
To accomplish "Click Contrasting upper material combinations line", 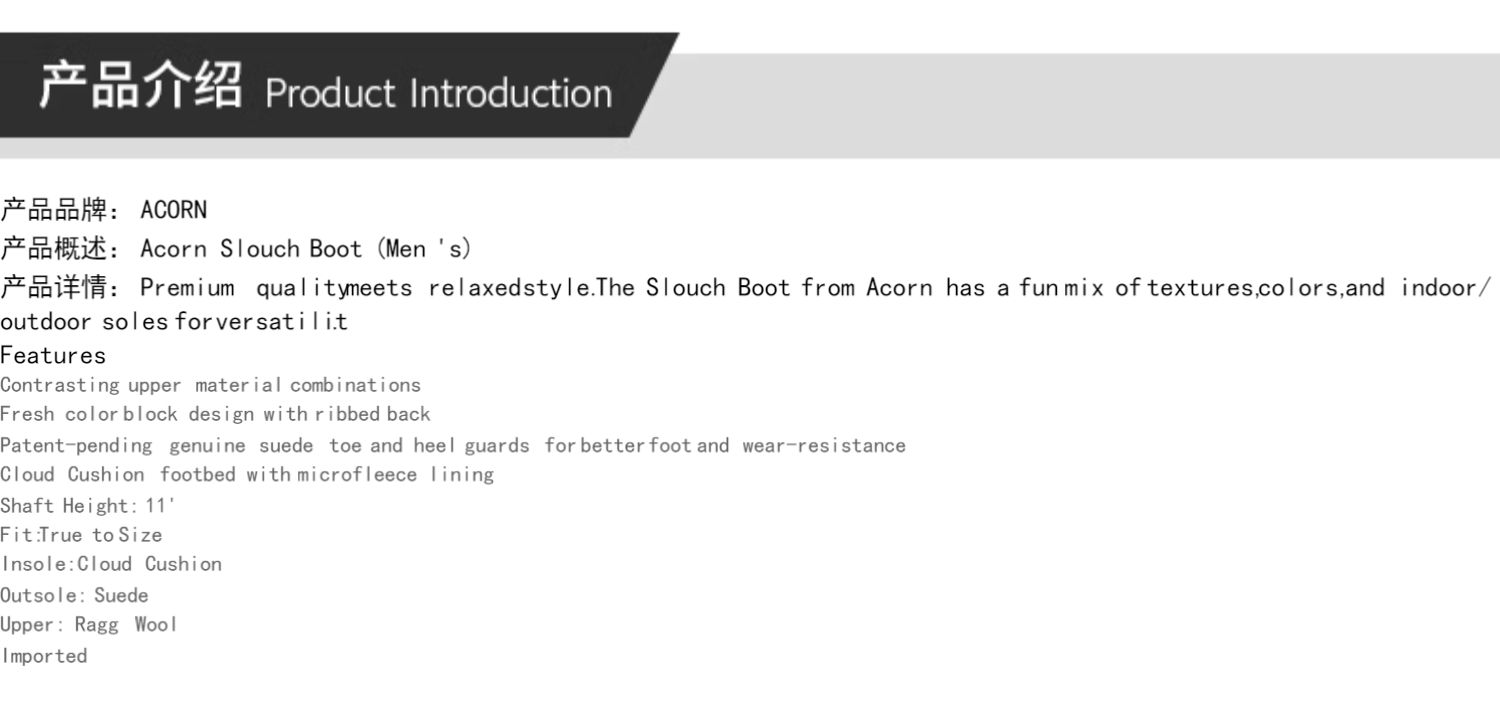I will click(x=210, y=385).
